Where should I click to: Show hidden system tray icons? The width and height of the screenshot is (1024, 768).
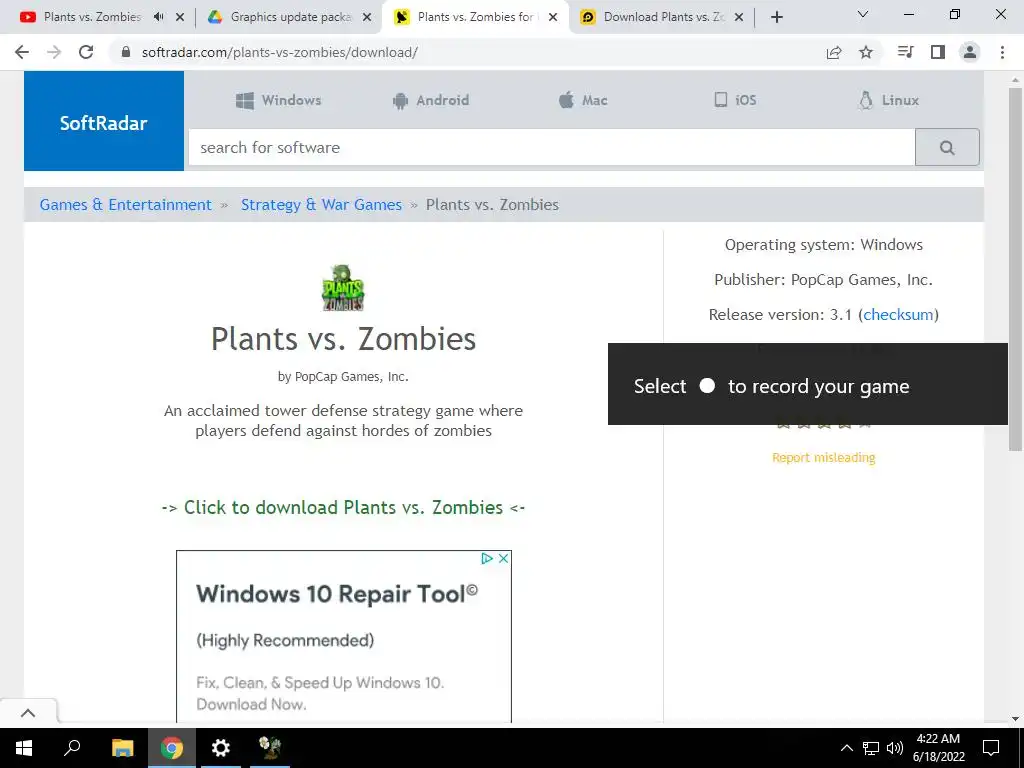tap(846, 748)
